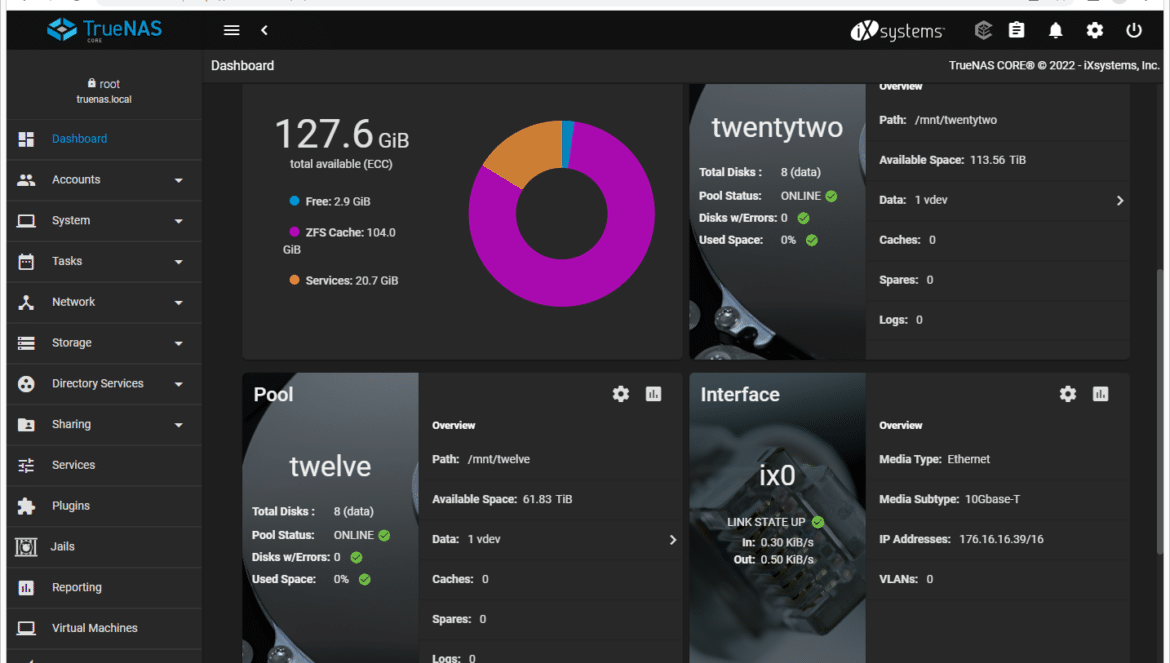Click the power icon
Image resolution: width=1170 pixels, height=663 pixels.
[x=1133, y=31]
